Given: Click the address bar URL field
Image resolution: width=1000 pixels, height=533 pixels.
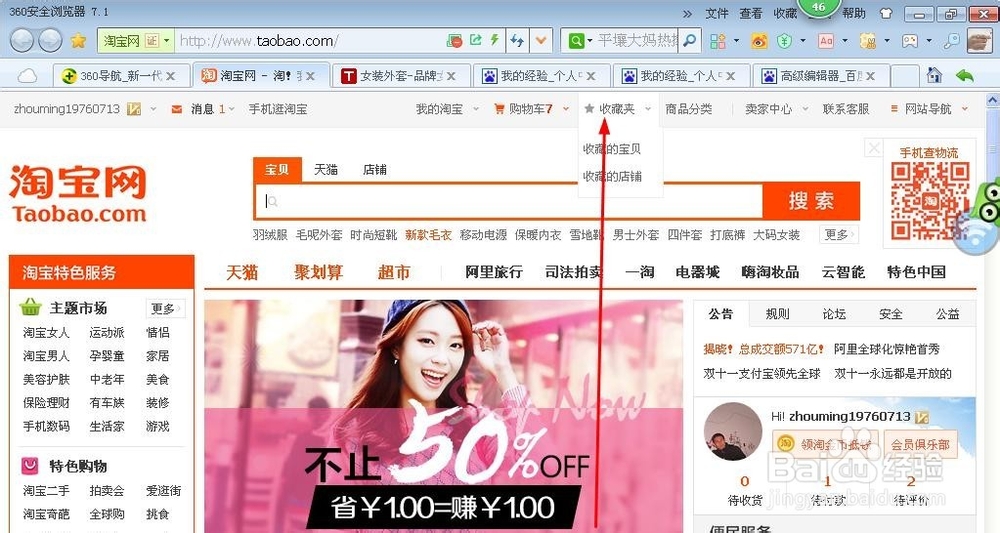Looking at the screenshot, I should 310,41.
